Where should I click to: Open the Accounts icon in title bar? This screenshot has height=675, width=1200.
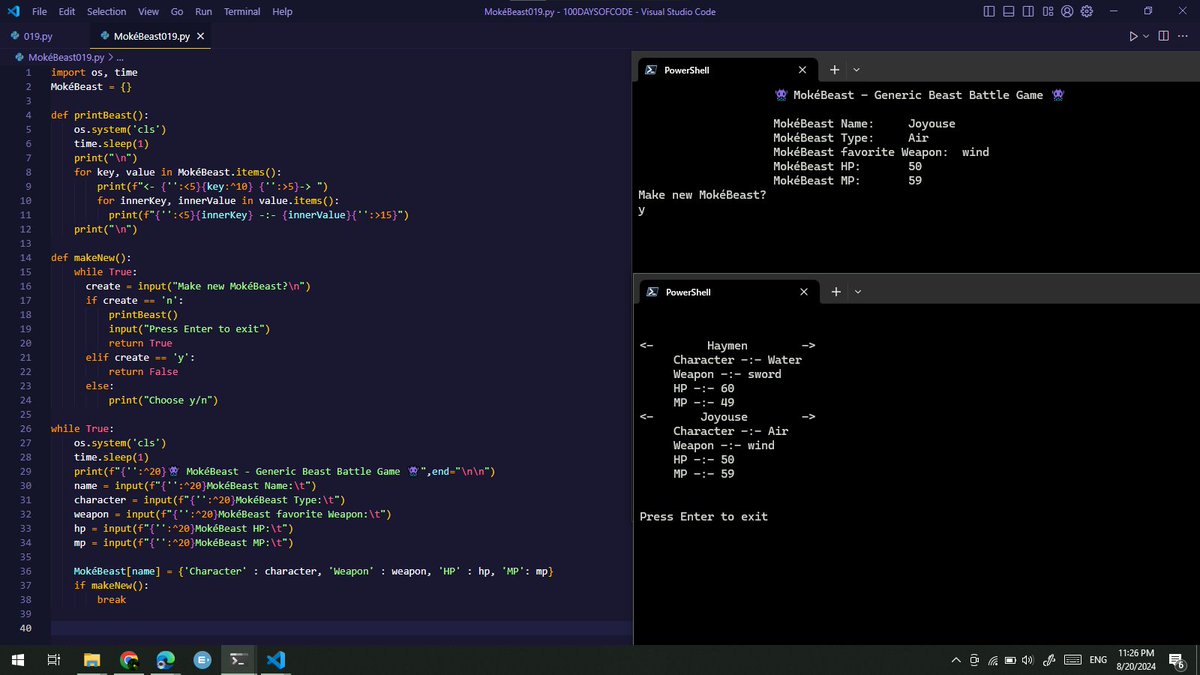(x=1067, y=11)
